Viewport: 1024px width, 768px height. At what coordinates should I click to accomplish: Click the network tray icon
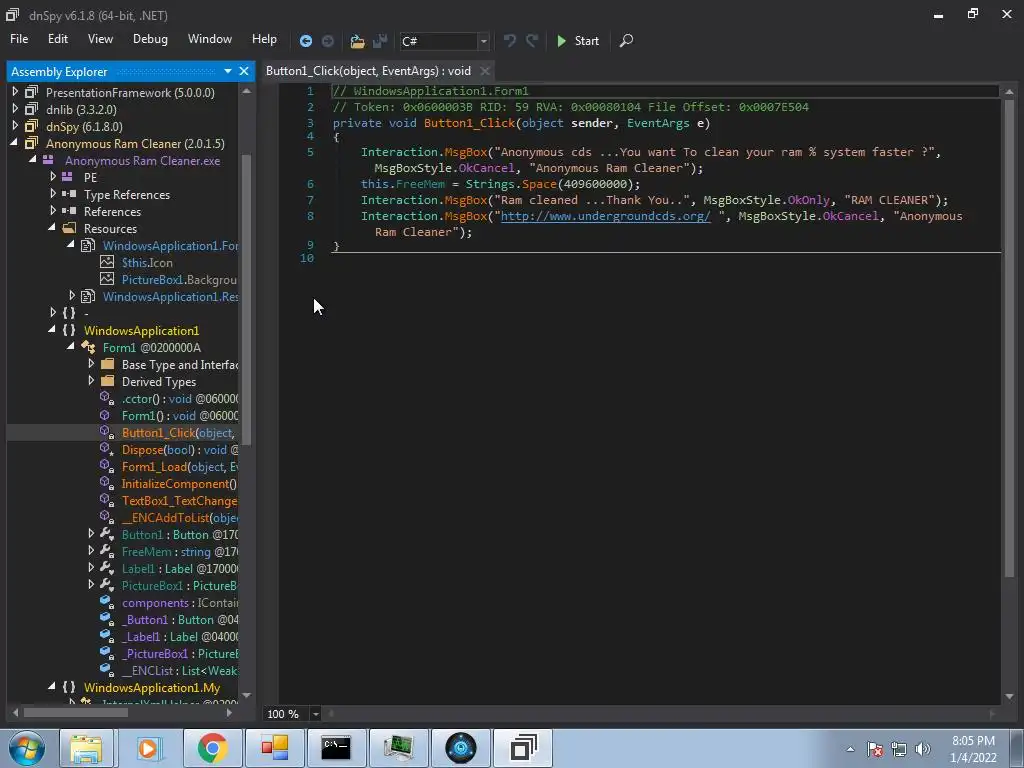(x=899, y=749)
